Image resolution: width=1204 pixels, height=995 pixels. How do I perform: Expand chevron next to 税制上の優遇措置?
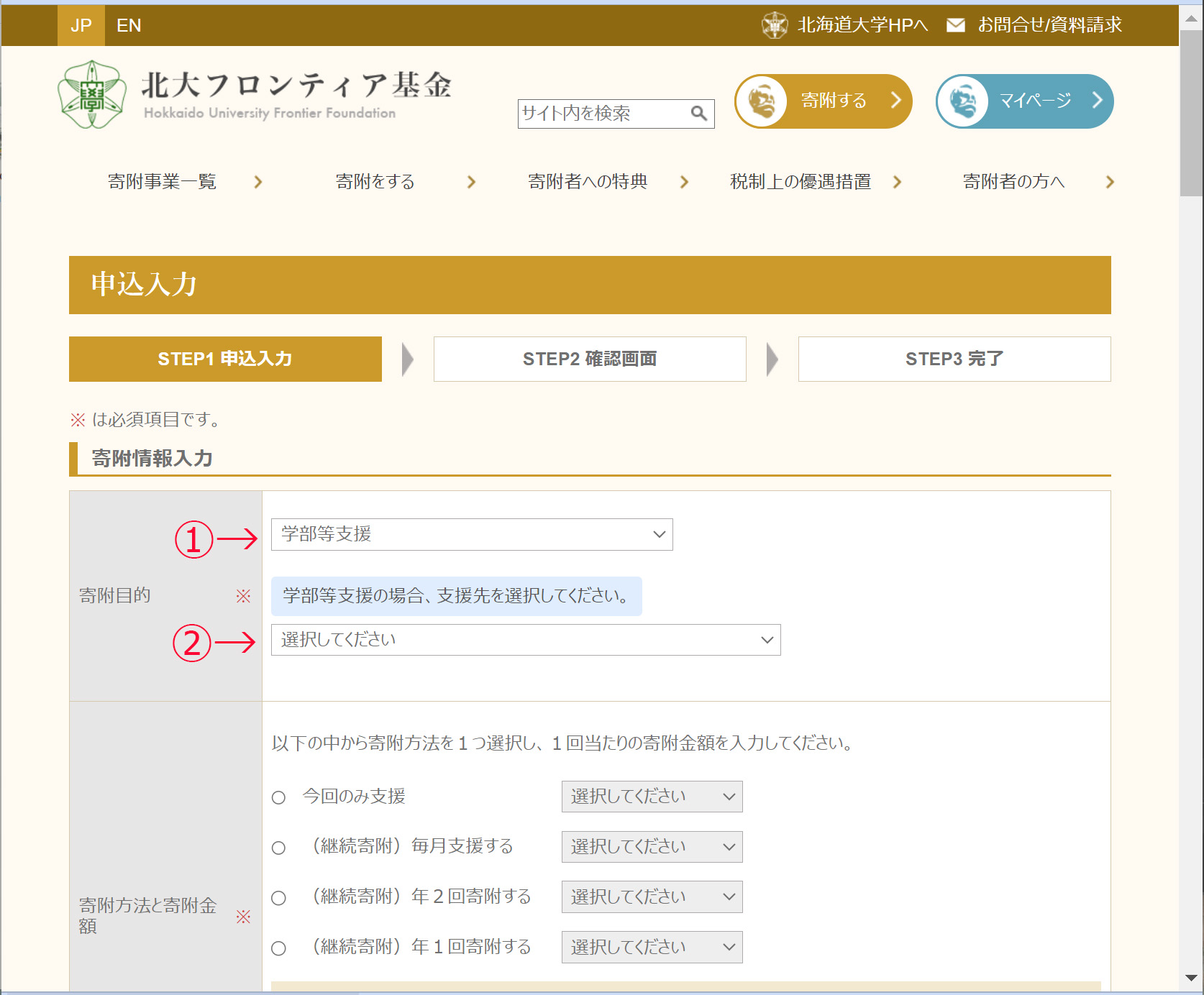coord(897,182)
